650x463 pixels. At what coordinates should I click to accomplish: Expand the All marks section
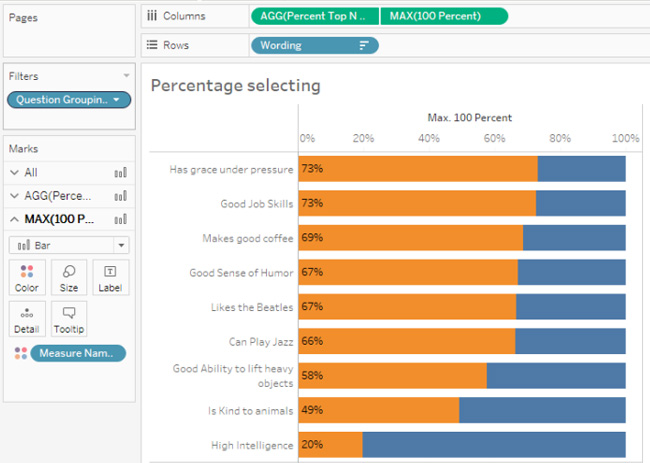click(x=14, y=173)
